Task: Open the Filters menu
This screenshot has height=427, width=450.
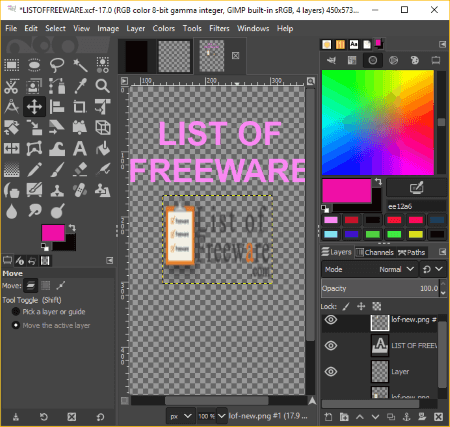Action: coord(219,29)
